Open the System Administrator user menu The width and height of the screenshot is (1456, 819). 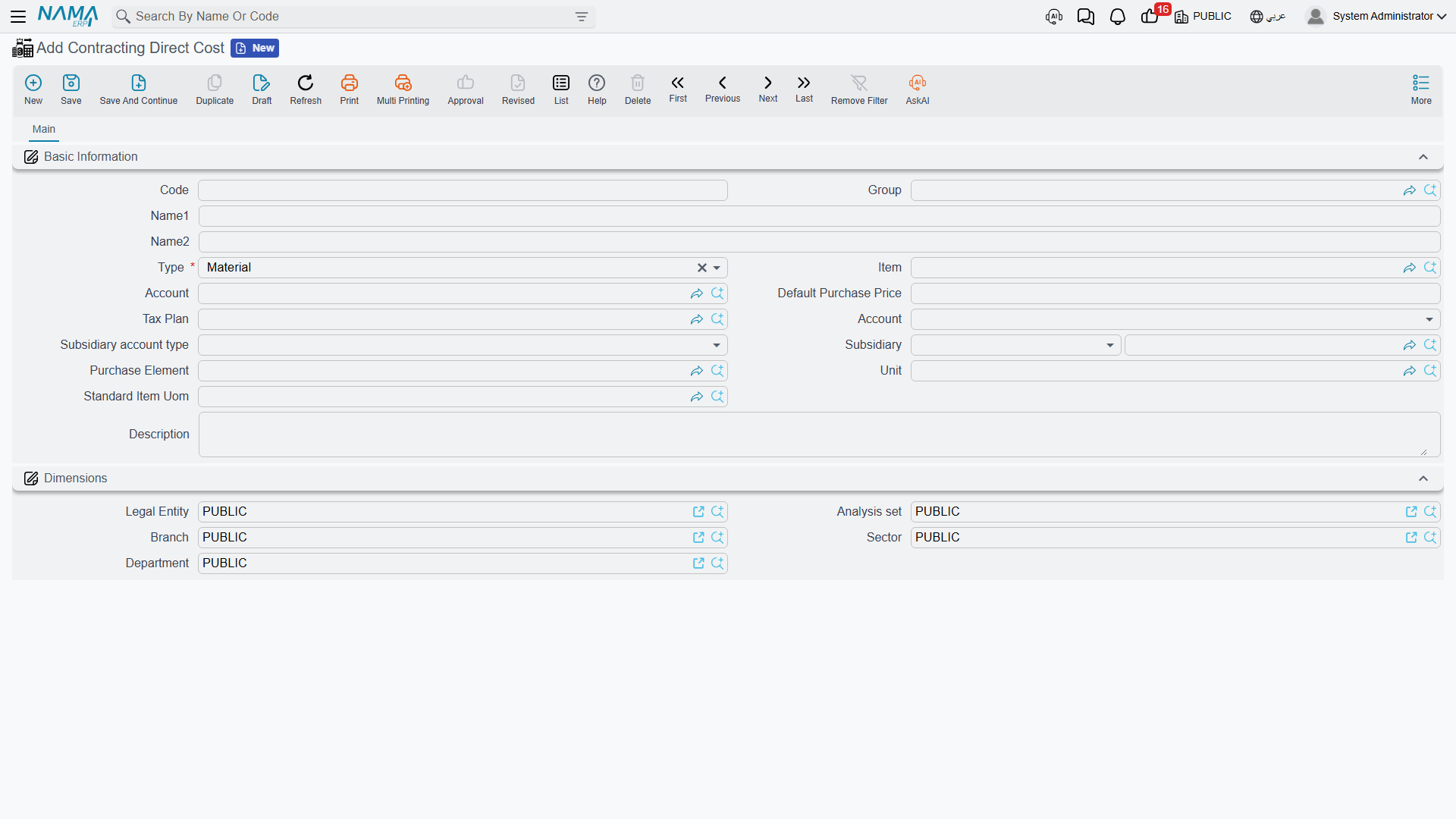[1376, 17]
